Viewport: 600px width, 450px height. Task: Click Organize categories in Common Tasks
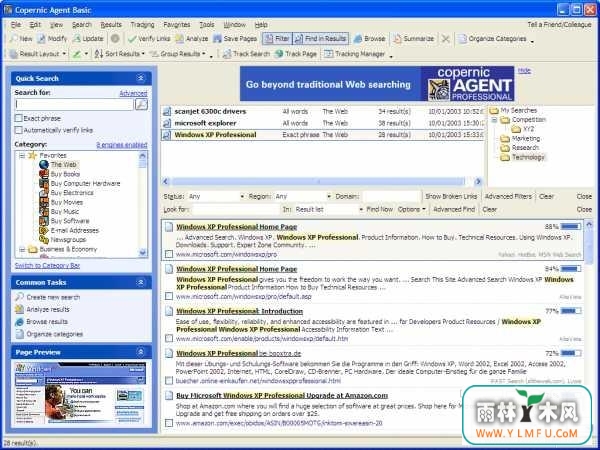tap(54, 334)
